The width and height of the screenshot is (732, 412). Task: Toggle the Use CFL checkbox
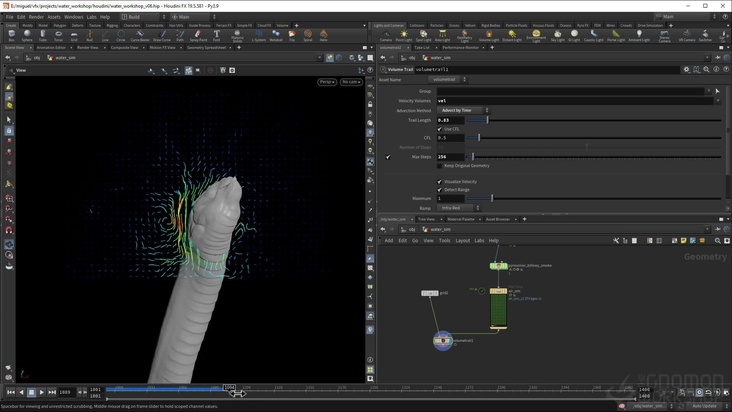tap(440, 129)
